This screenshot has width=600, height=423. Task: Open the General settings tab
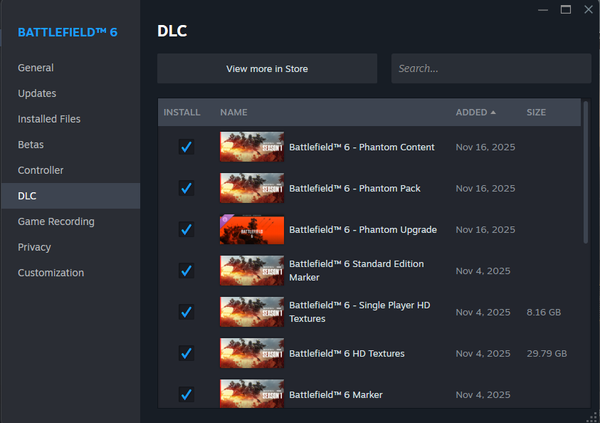tap(36, 68)
